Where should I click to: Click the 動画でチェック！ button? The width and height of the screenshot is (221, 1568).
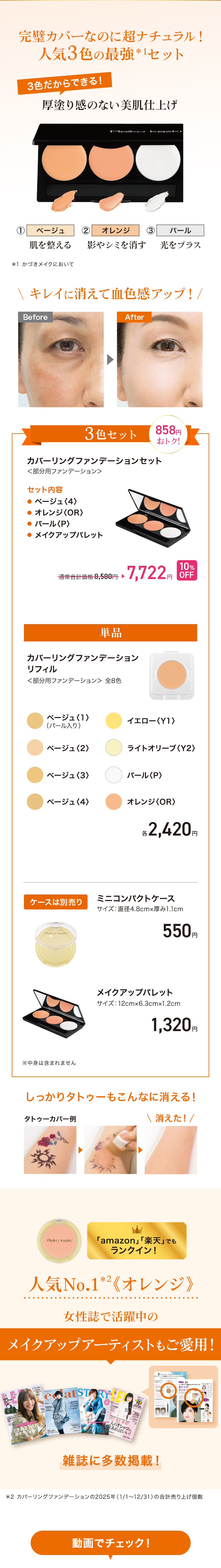[110, 1542]
